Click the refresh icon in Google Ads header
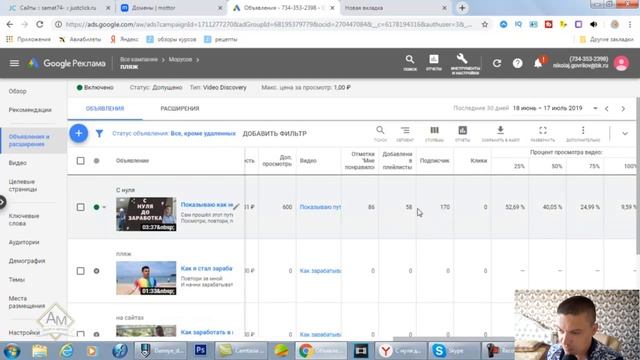The width and height of the screenshot is (640, 360). [x=497, y=63]
